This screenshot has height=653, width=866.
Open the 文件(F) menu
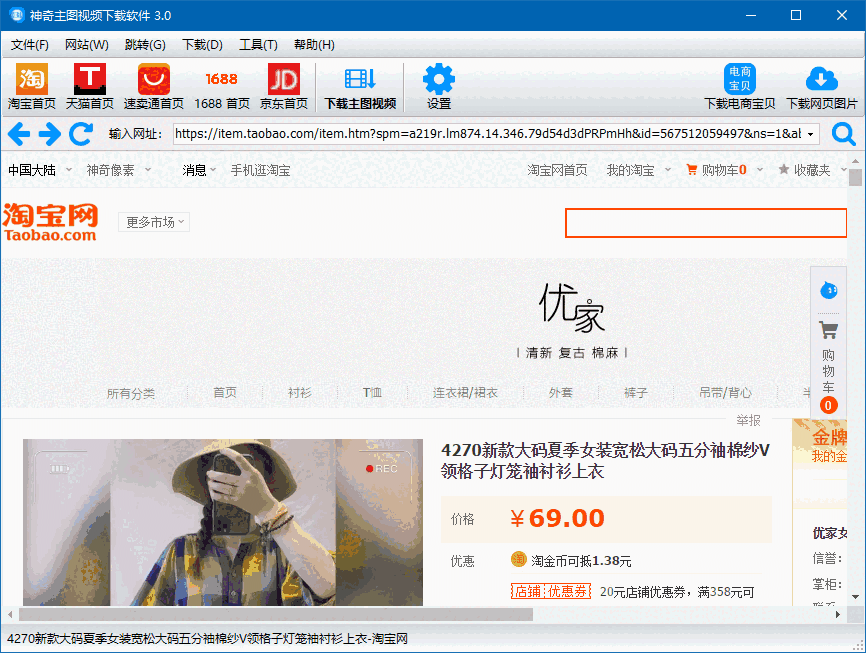pos(30,44)
